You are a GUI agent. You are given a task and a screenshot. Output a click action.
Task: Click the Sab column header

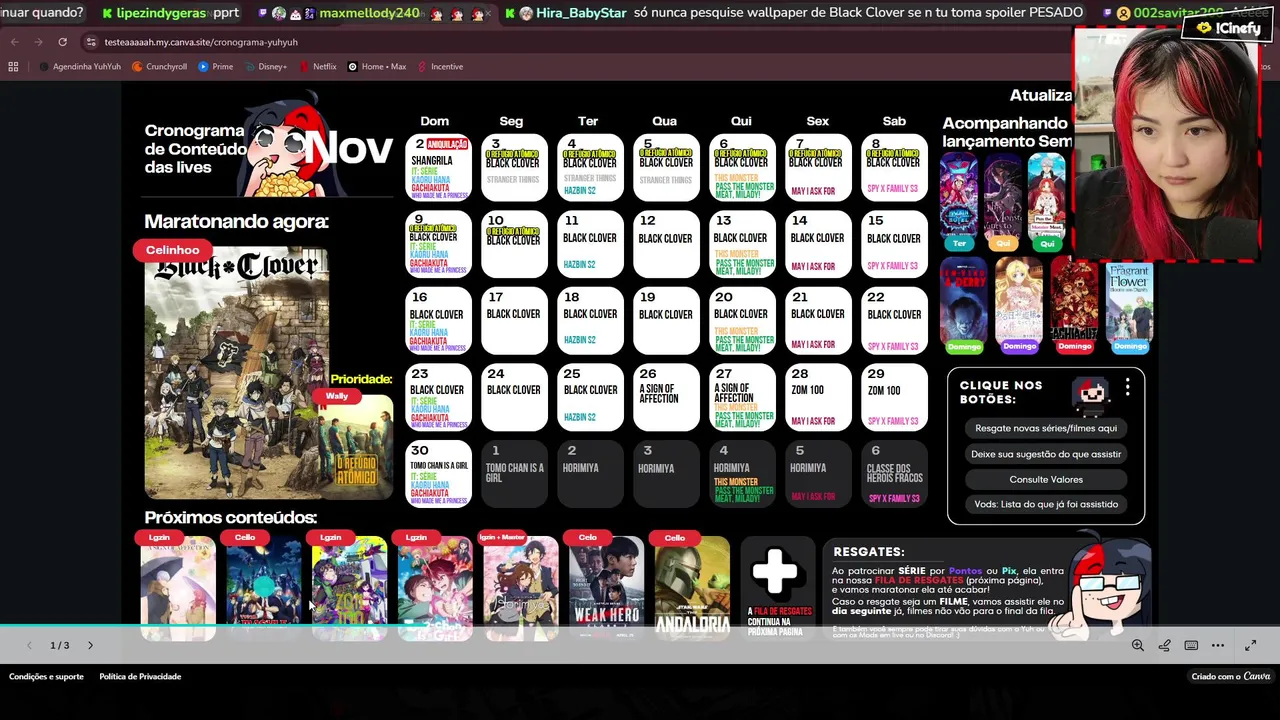pyautogui.click(x=894, y=121)
